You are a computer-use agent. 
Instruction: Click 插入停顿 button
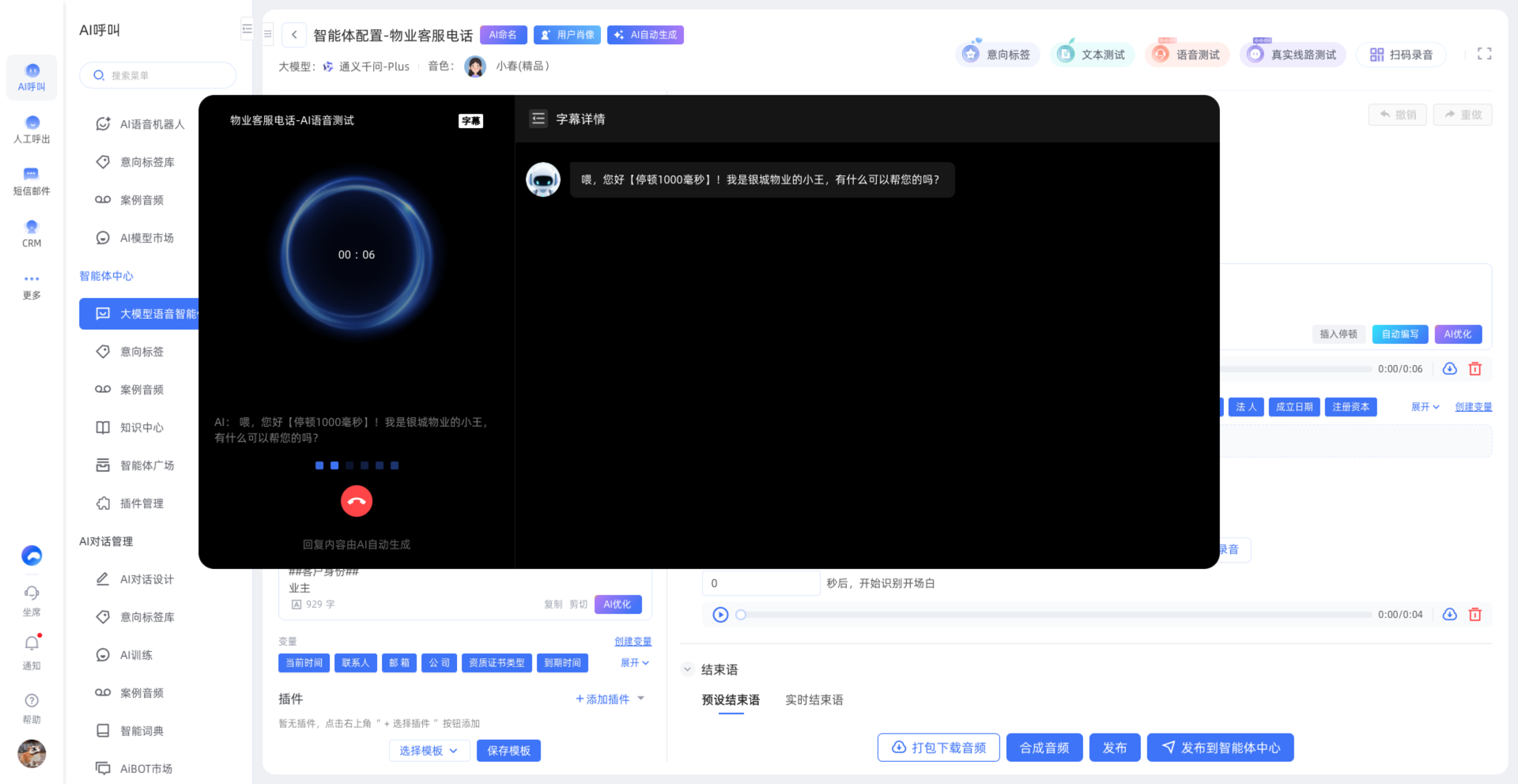[1339, 334]
